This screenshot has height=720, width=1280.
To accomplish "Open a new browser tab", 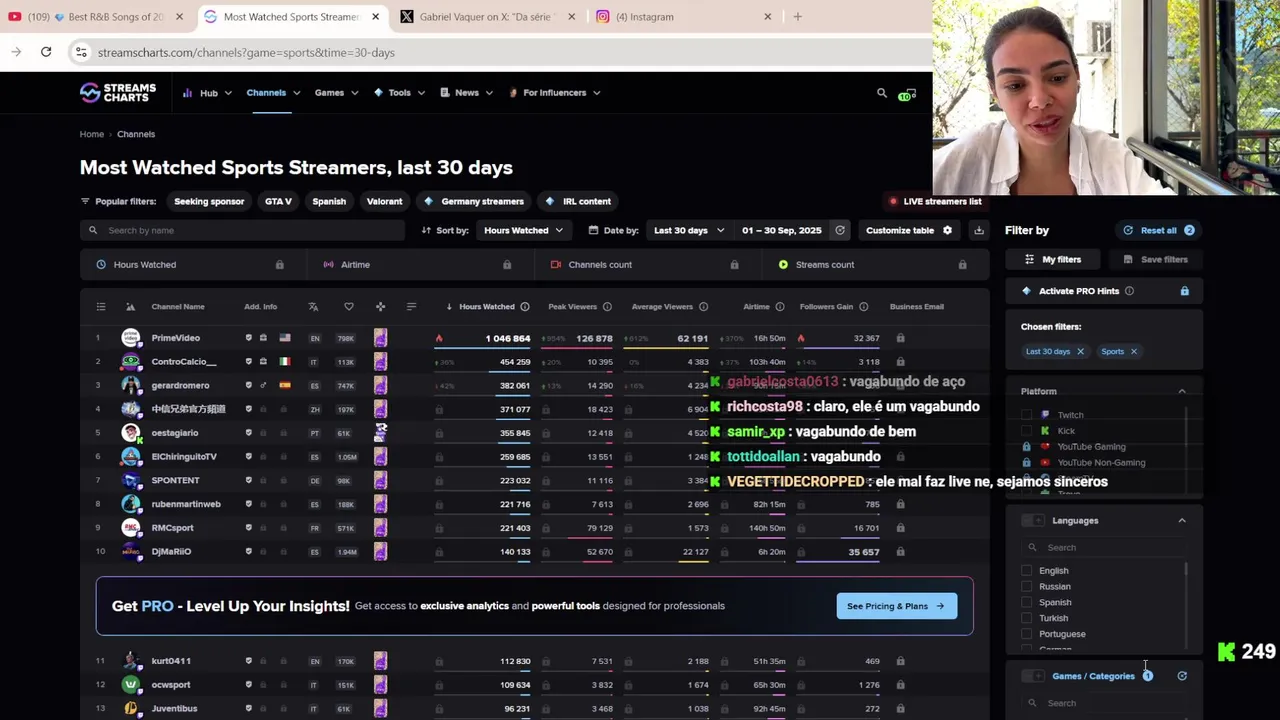I will [797, 17].
